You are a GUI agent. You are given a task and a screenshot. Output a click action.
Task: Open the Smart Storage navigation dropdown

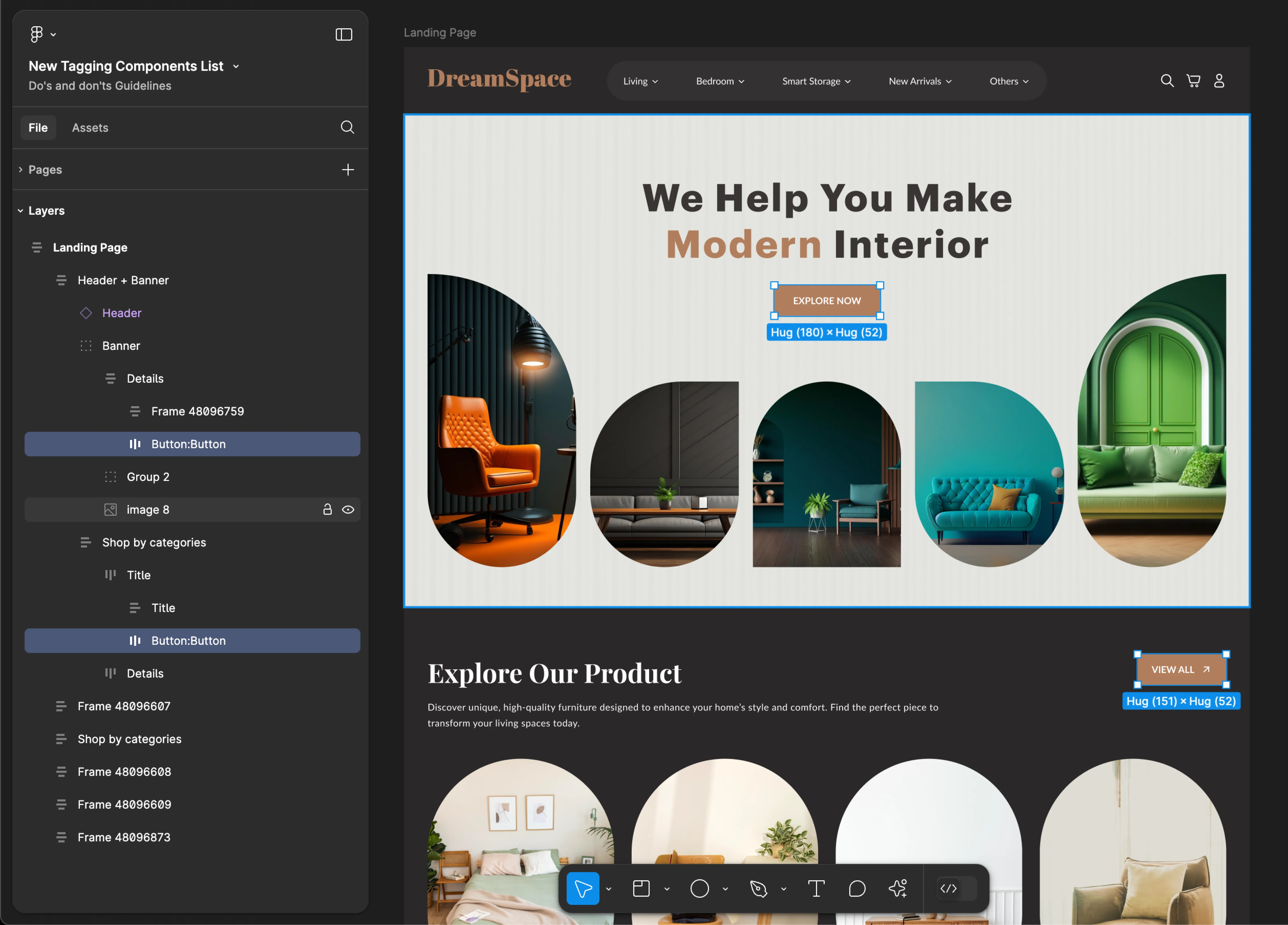pyautogui.click(x=816, y=81)
